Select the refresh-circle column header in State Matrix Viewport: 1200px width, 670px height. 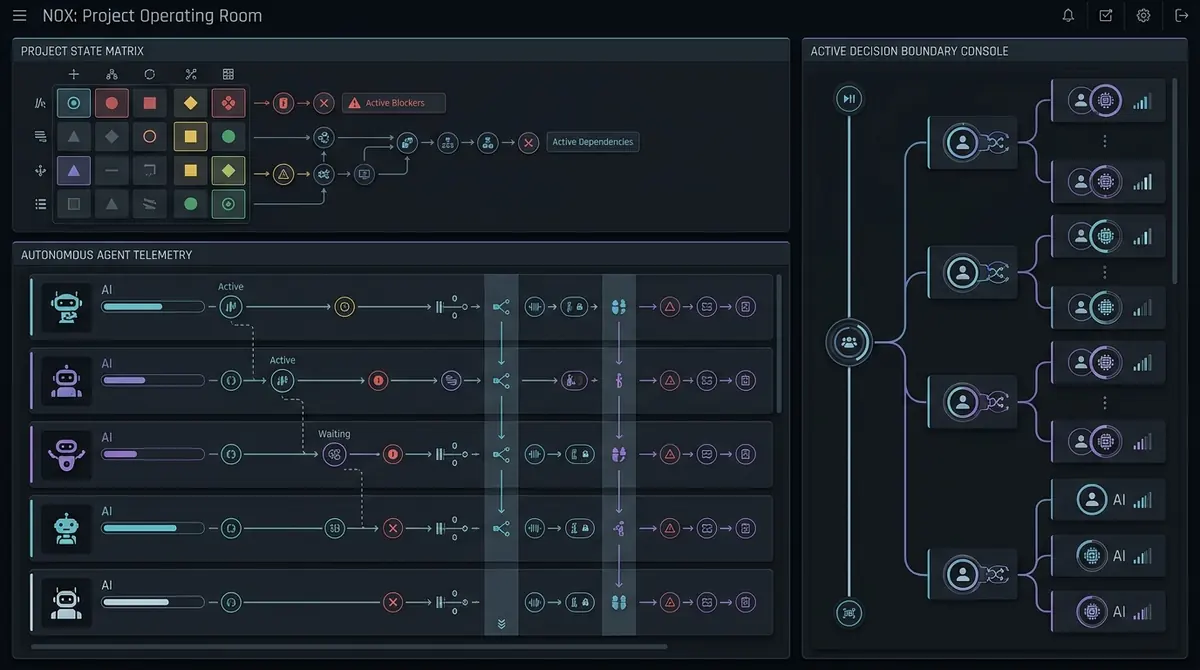(x=150, y=74)
